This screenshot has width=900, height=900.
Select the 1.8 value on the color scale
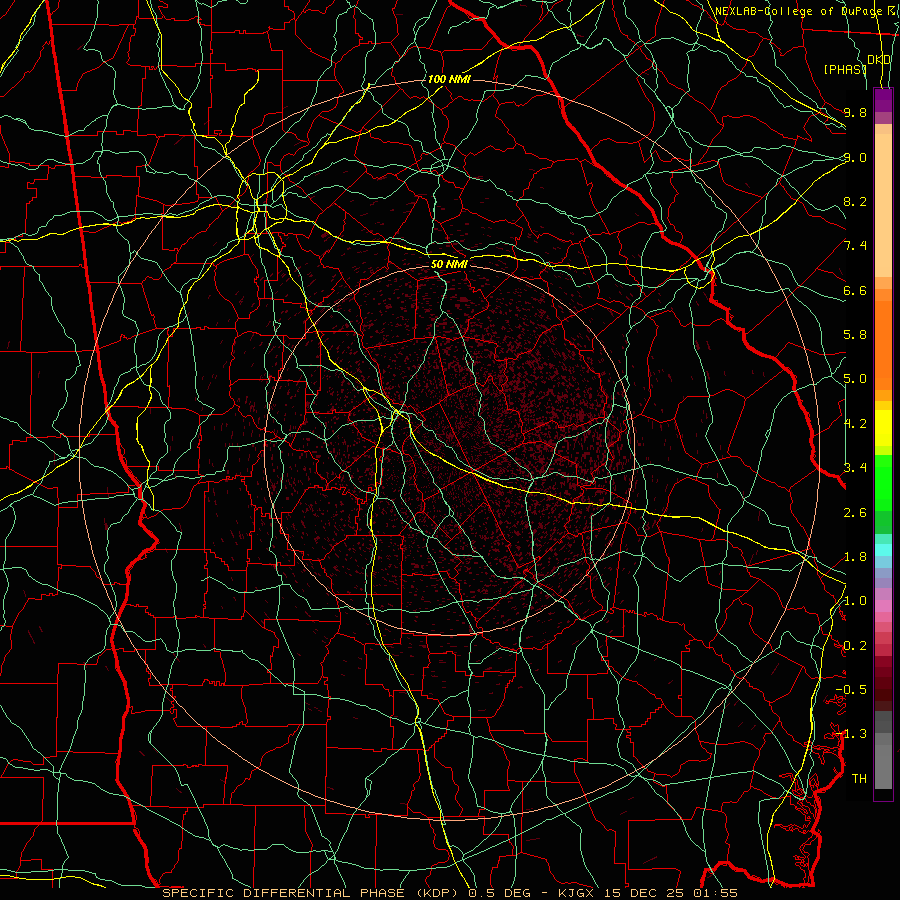tap(855, 557)
